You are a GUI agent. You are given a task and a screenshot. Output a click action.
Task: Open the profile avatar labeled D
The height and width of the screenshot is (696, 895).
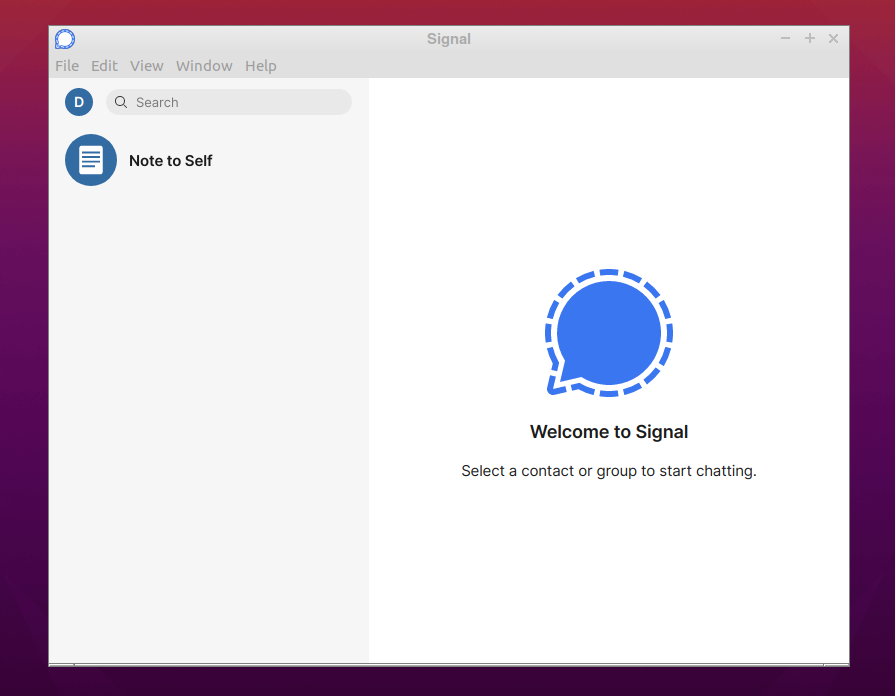point(79,102)
